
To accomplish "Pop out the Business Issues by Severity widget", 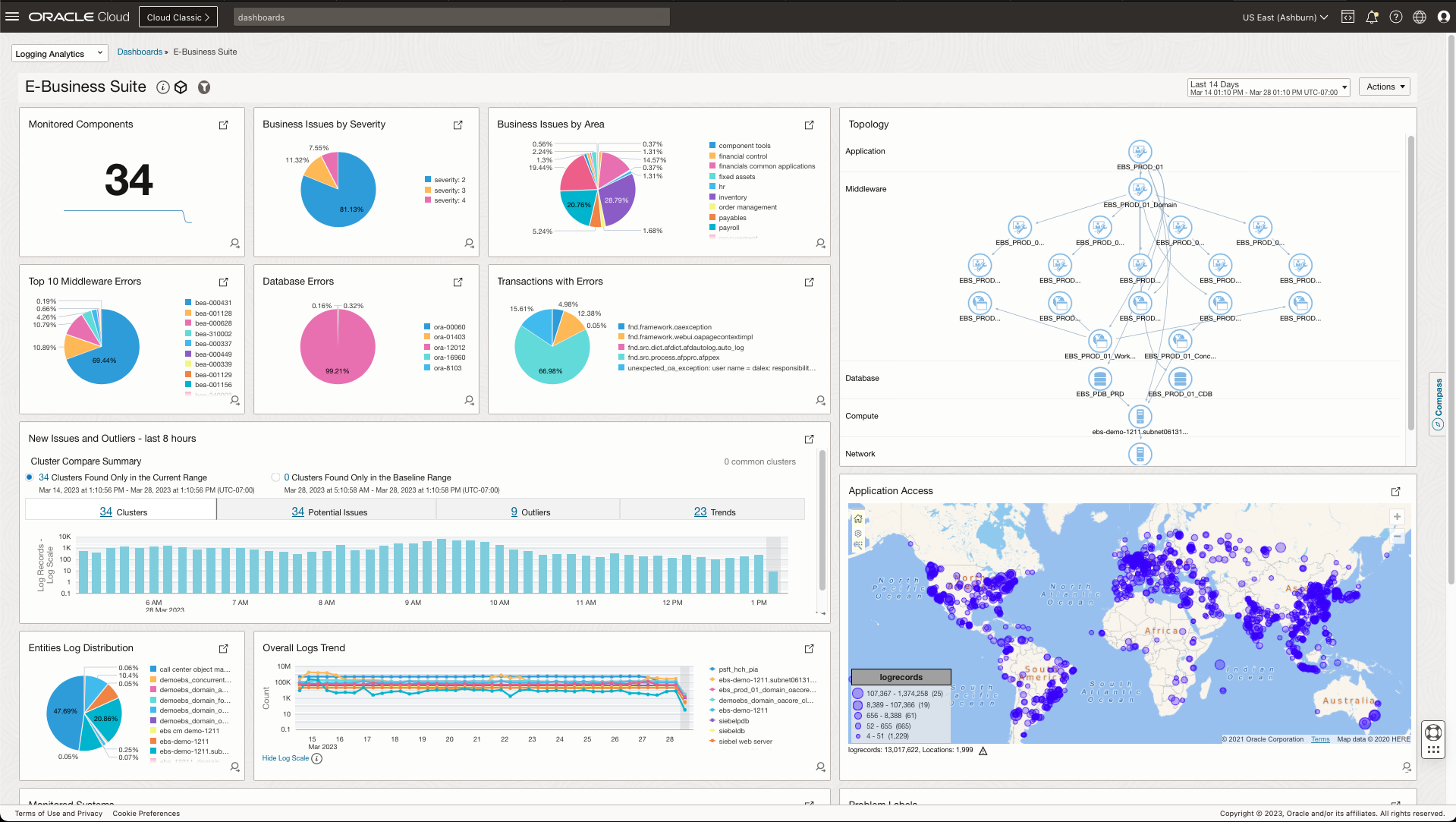I will pyautogui.click(x=458, y=125).
